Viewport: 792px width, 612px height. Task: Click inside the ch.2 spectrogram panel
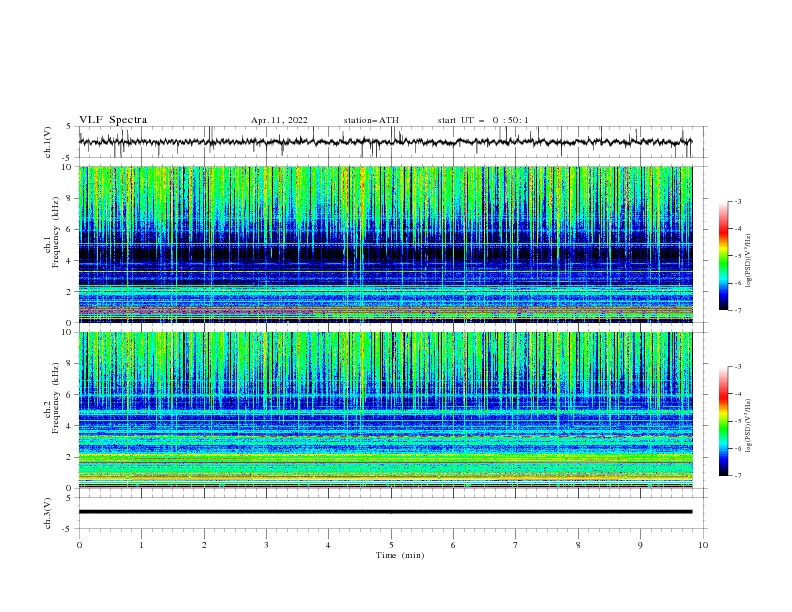pos(385,410)
